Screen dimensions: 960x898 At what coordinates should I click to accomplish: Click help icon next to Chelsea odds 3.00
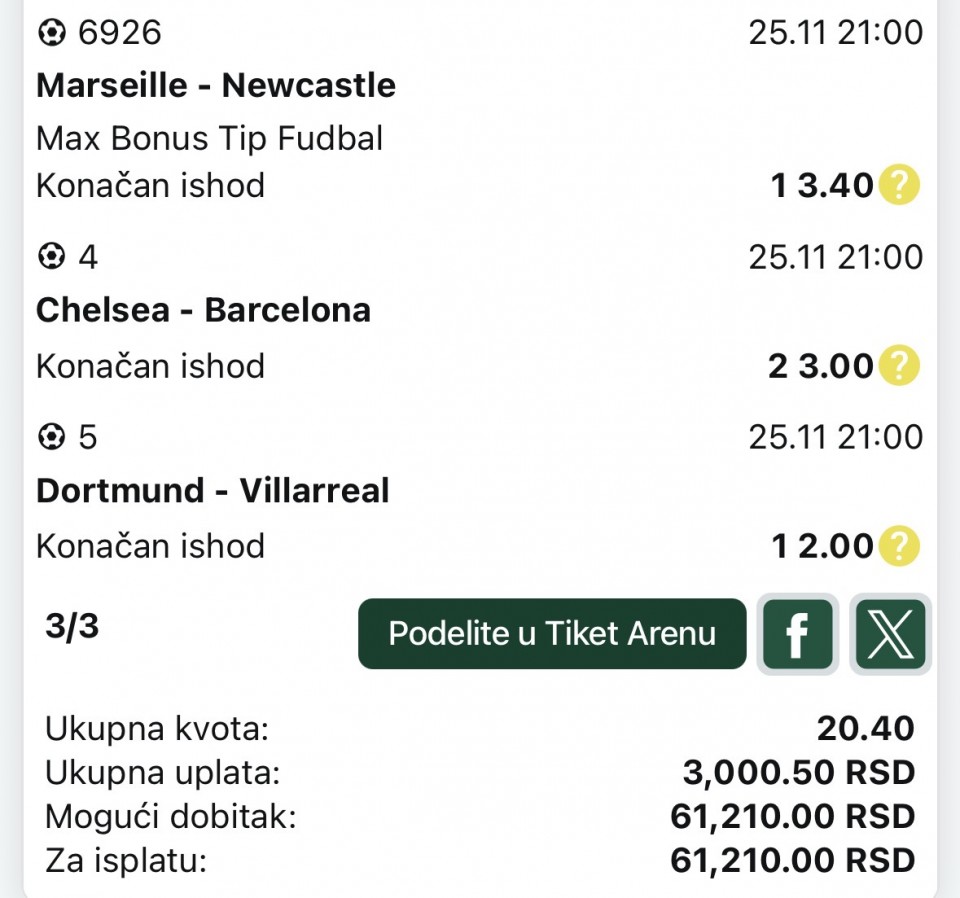click(x=898, y=366)
